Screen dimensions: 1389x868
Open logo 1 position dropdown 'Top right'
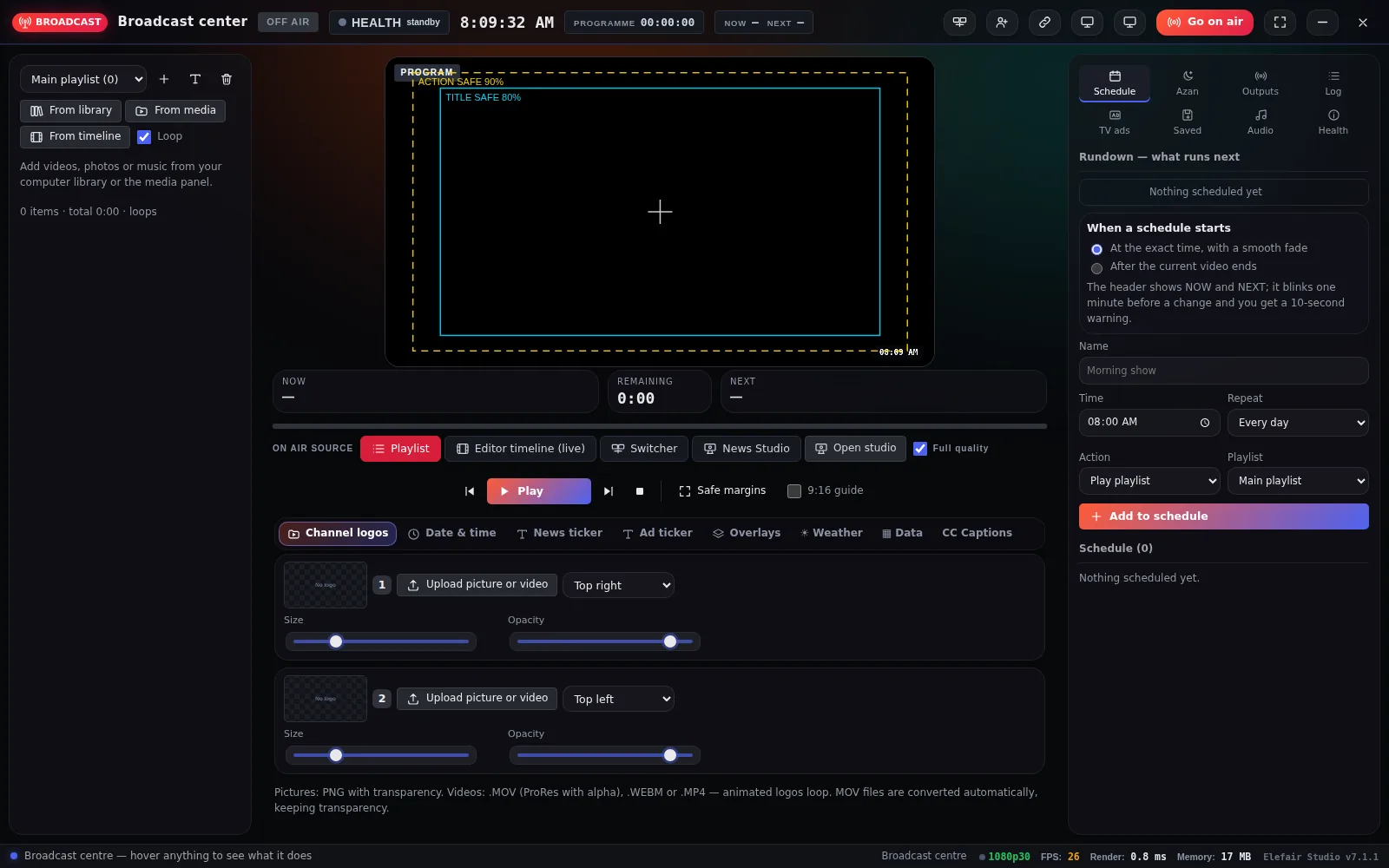(x=618, y=585)
